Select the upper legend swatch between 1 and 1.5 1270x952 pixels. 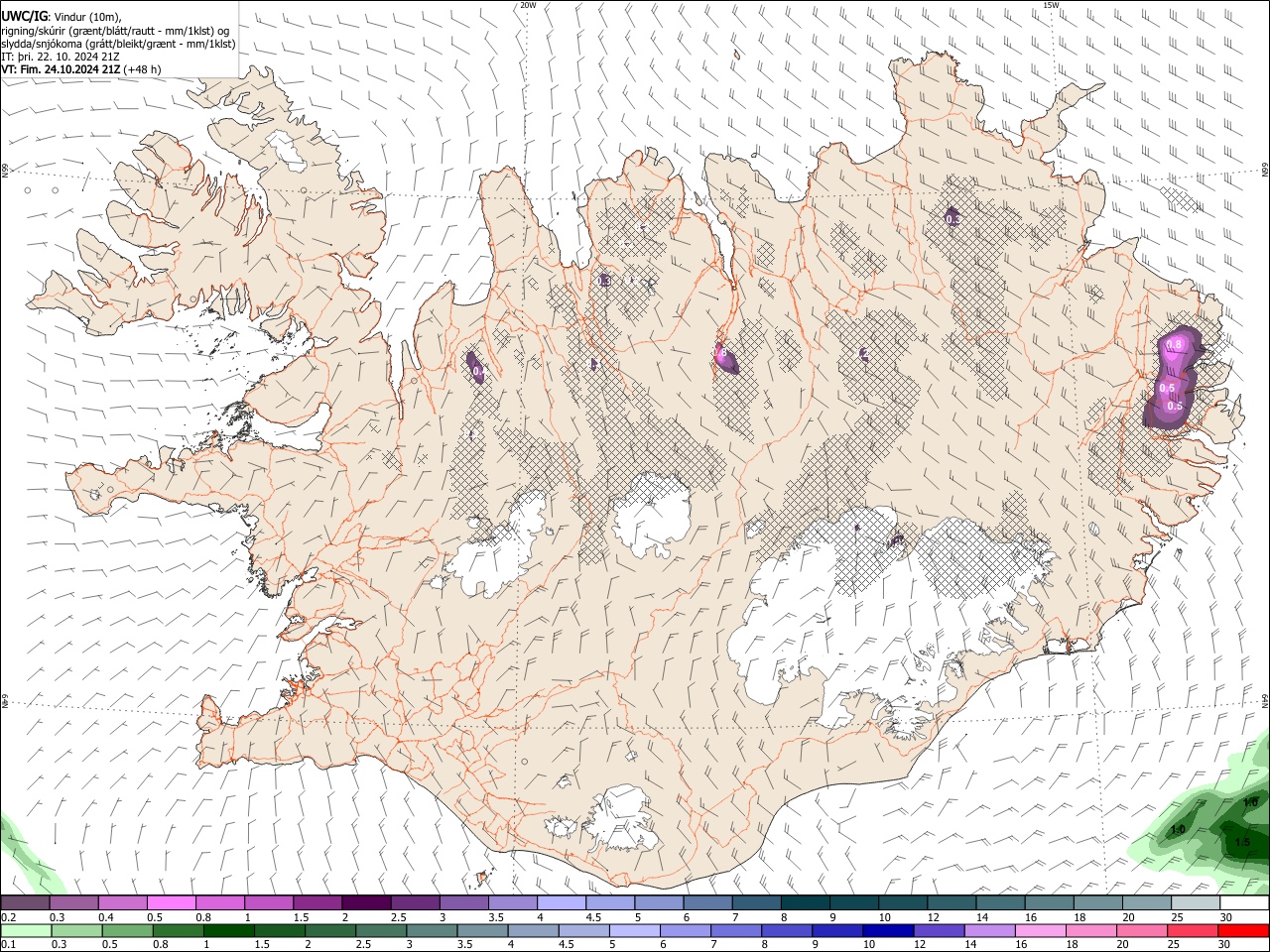[268, 902]
